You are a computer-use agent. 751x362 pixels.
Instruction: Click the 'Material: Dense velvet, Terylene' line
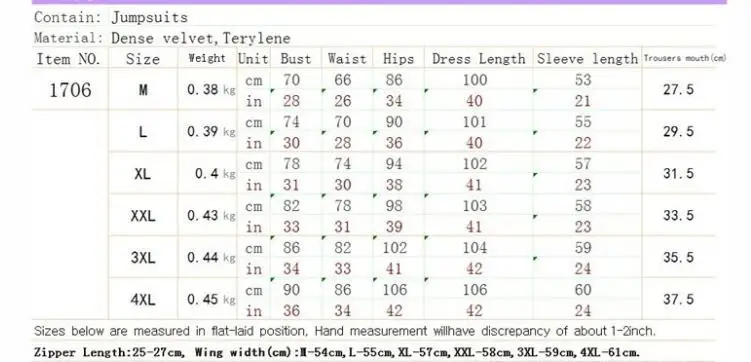(162, 38)
